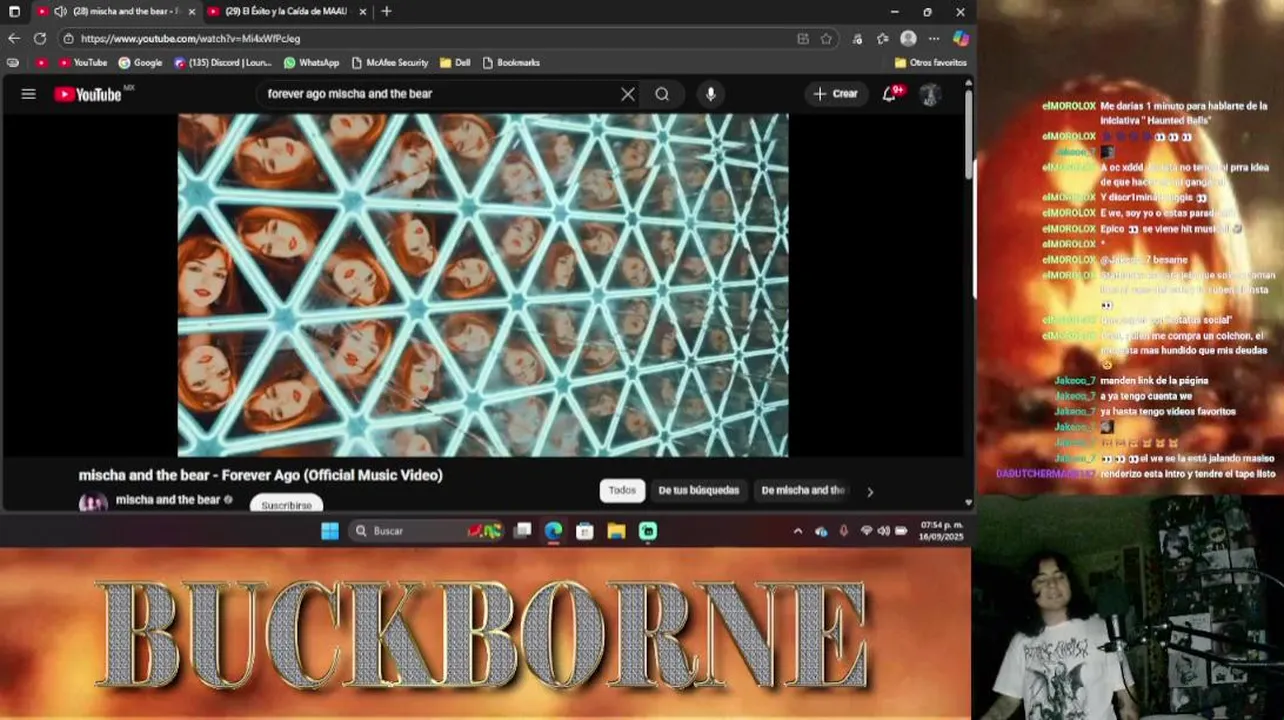
Task: Open the YouTube guide hamburger menu
Action: (29, 94)
